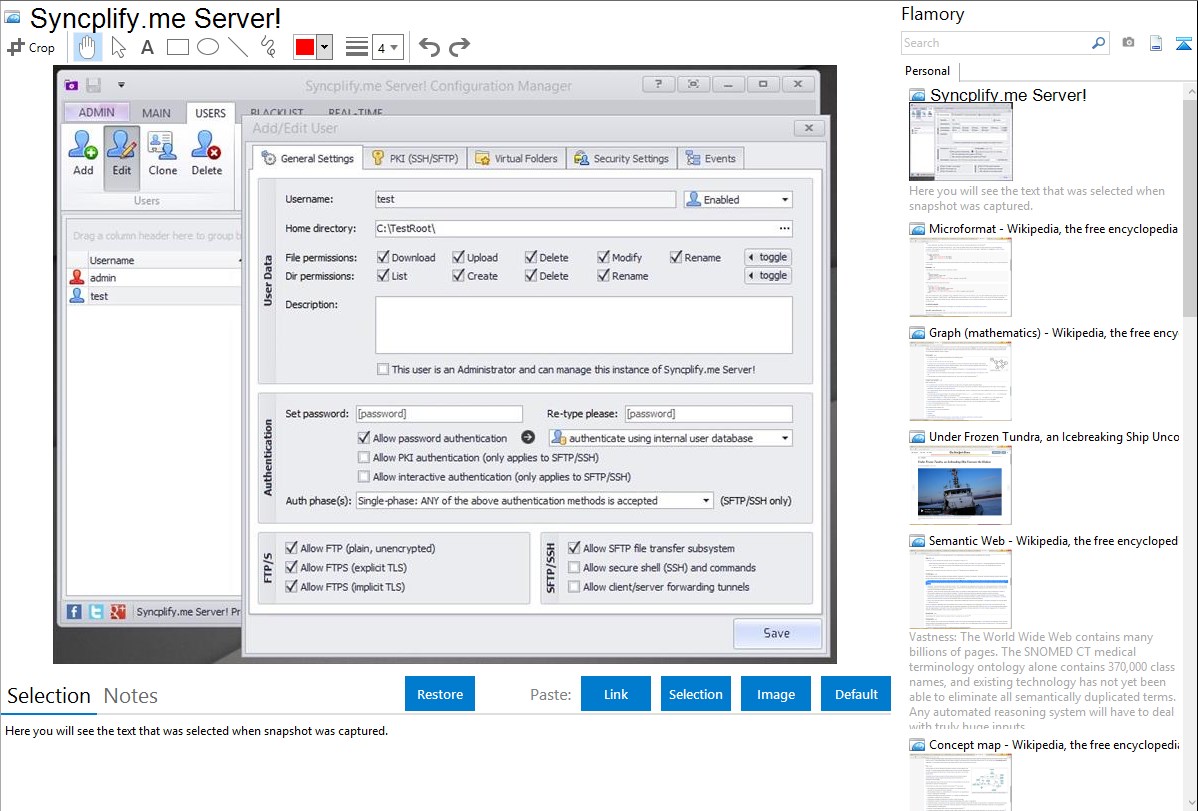The image size is (1198, 811).
Task: Open the Auth phase(s) dropdown
Action: point(706,501)
